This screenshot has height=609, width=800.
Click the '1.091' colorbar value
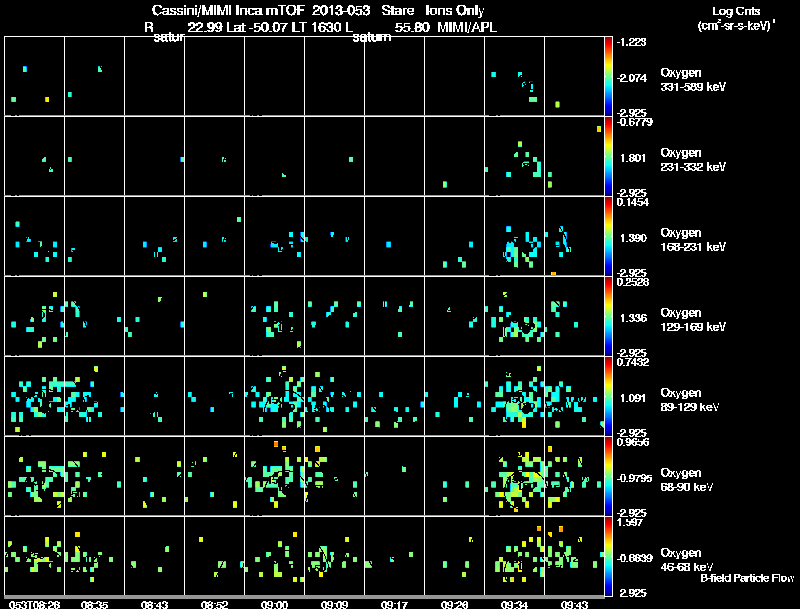pyautogui.click(x=633, y=398)
